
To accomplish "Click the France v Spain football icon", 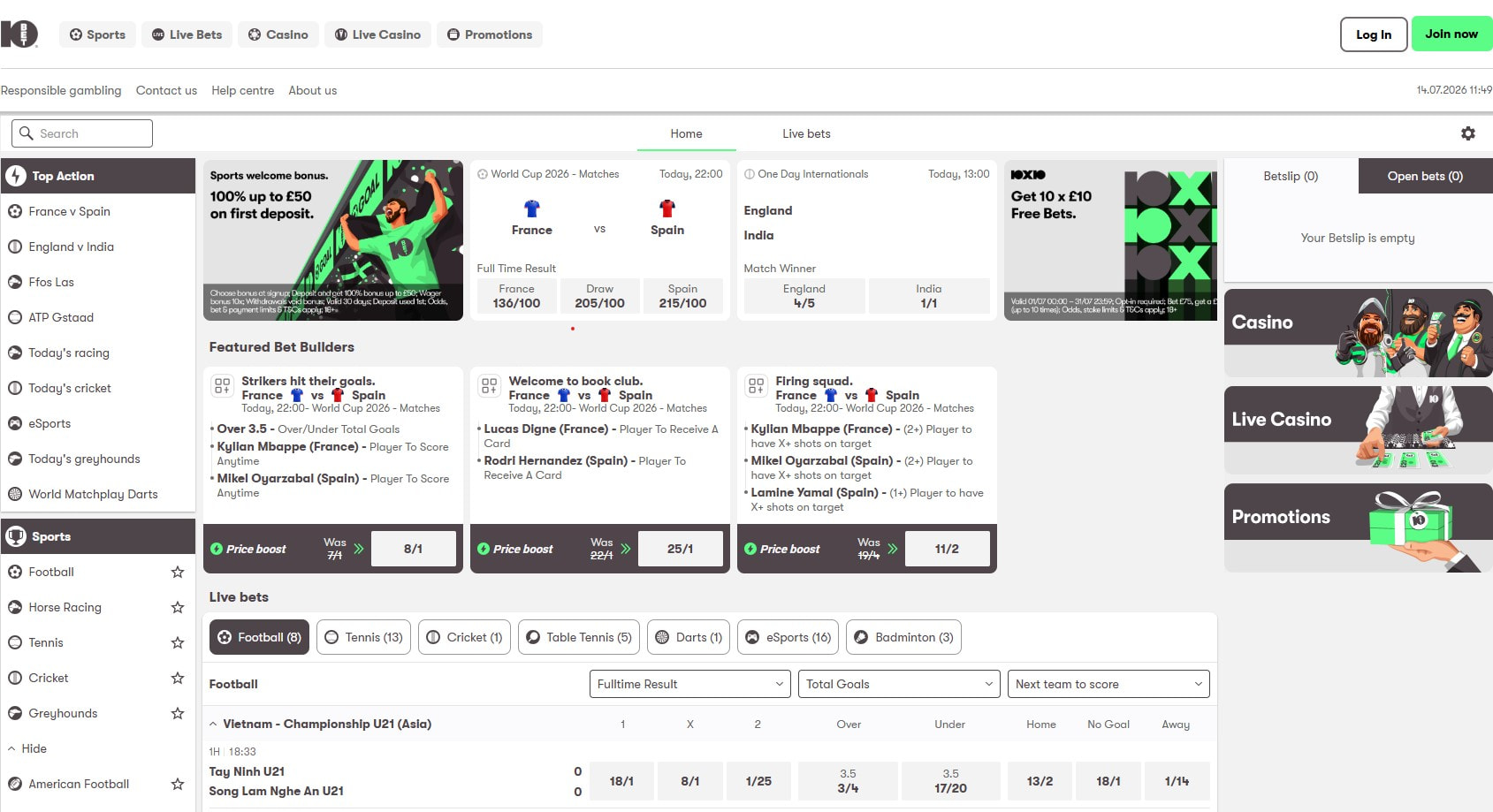I will (x=15, y=211).
